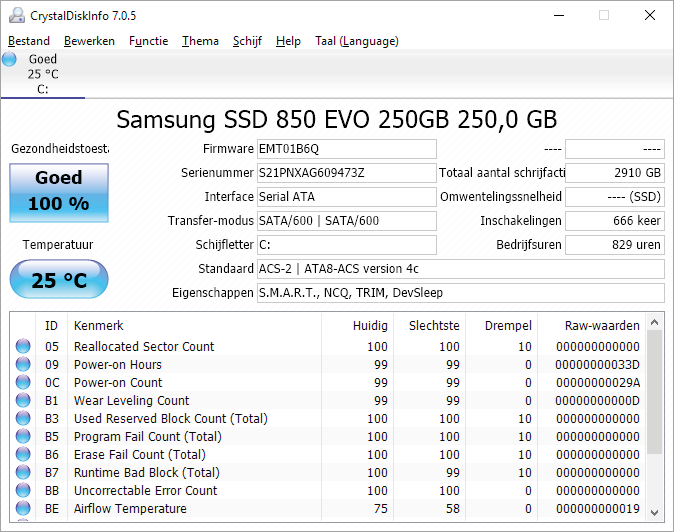Select the Power-on Hours attribute text

tap(118, 364)
